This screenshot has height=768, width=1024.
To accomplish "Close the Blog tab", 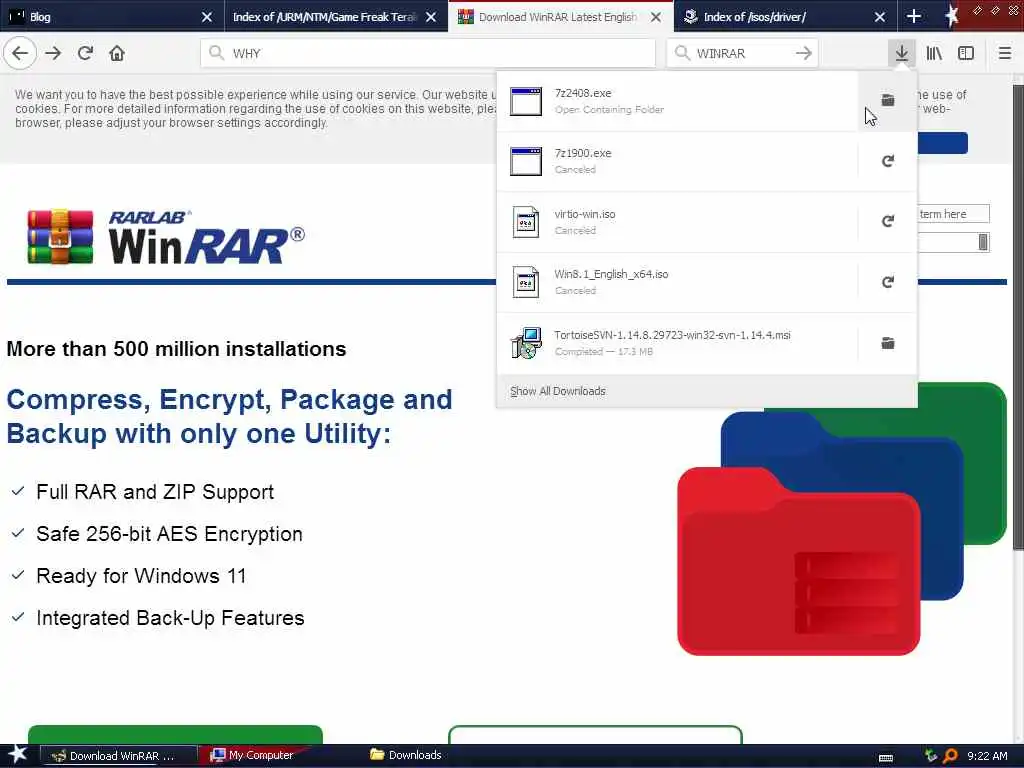I will point(206,17).
